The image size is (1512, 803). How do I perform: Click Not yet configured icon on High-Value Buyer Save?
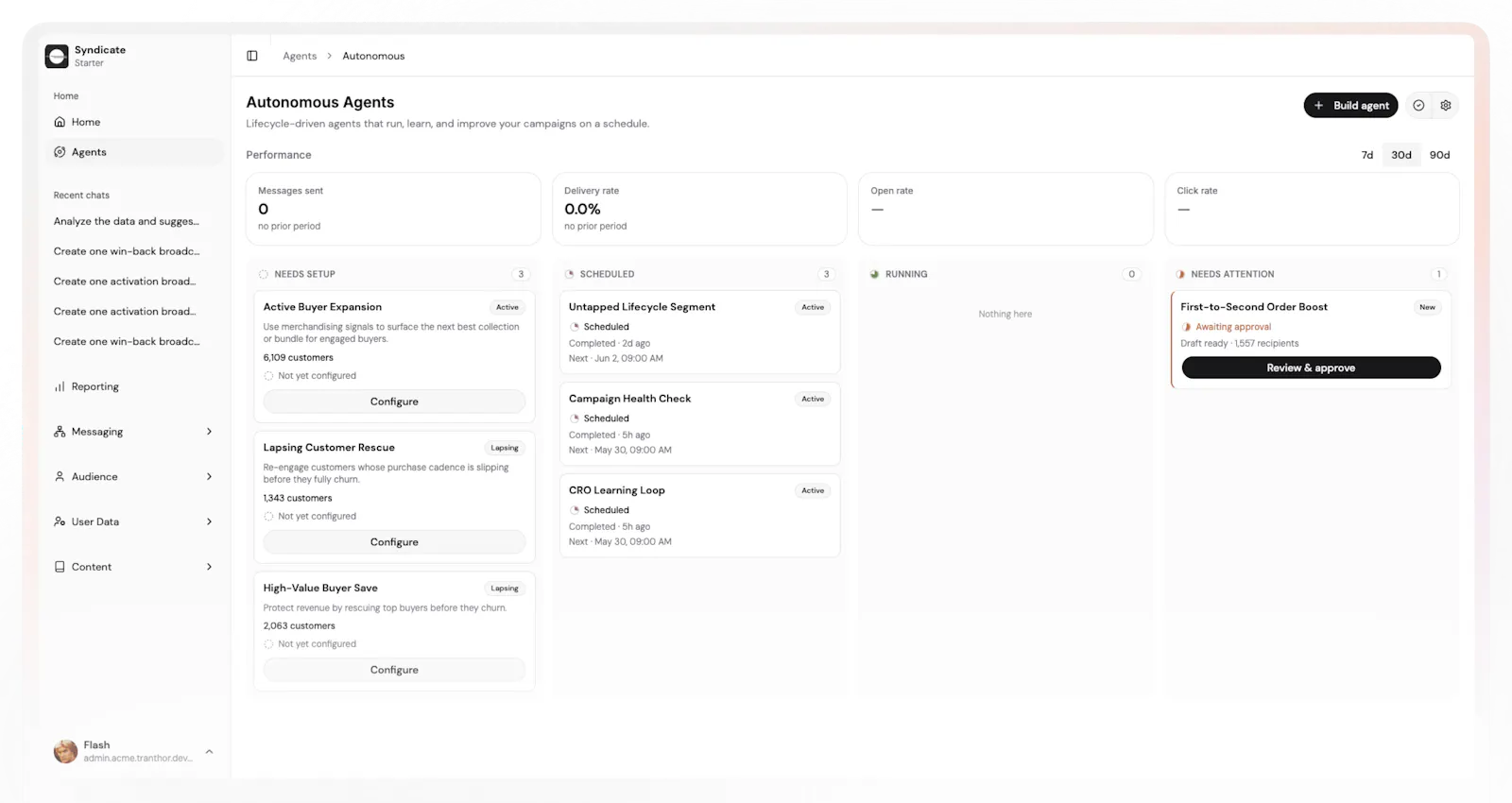(268, 644)
